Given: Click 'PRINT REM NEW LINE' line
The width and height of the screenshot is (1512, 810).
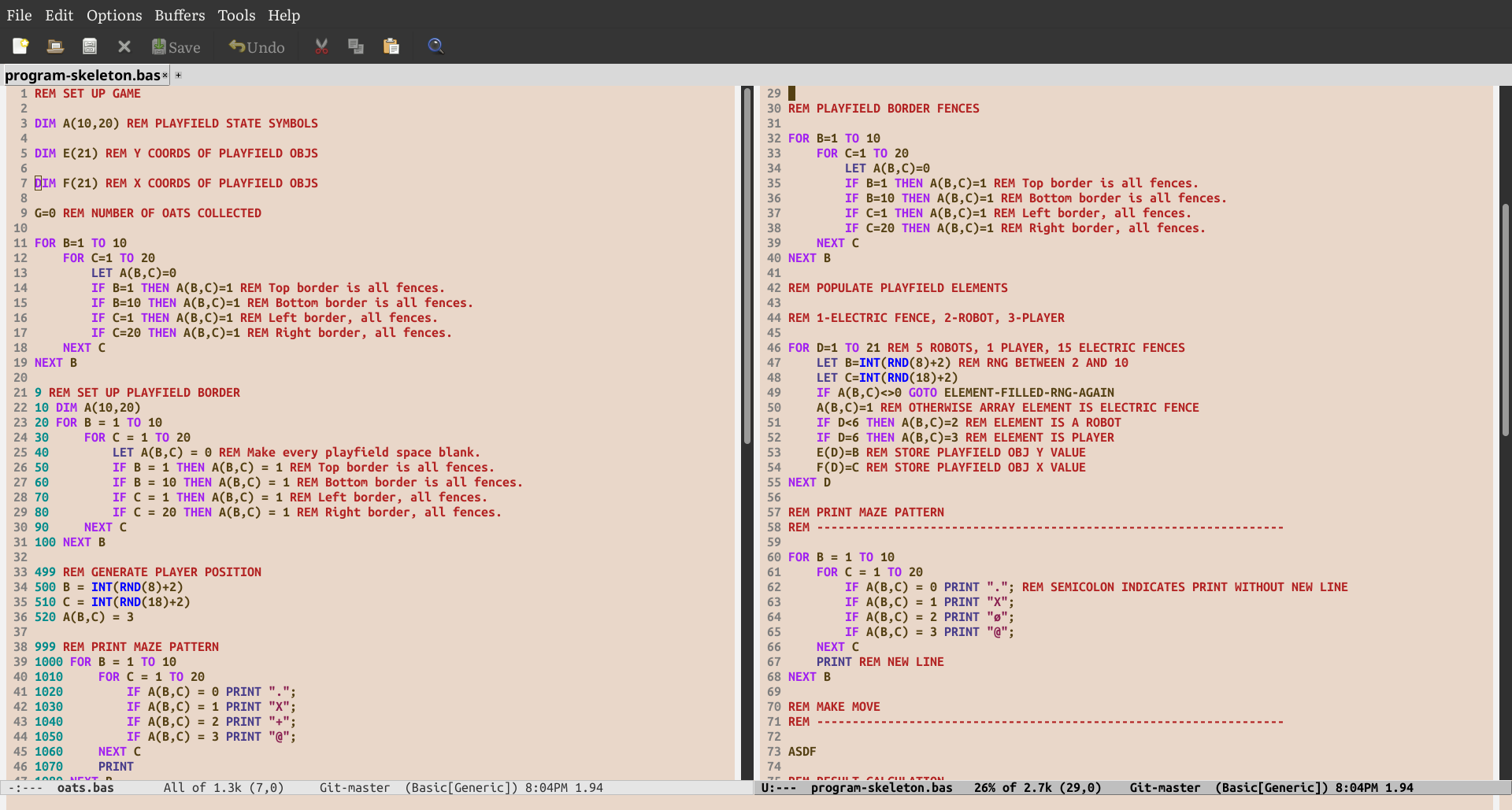Looking at the screenshot, I should 880,662.
